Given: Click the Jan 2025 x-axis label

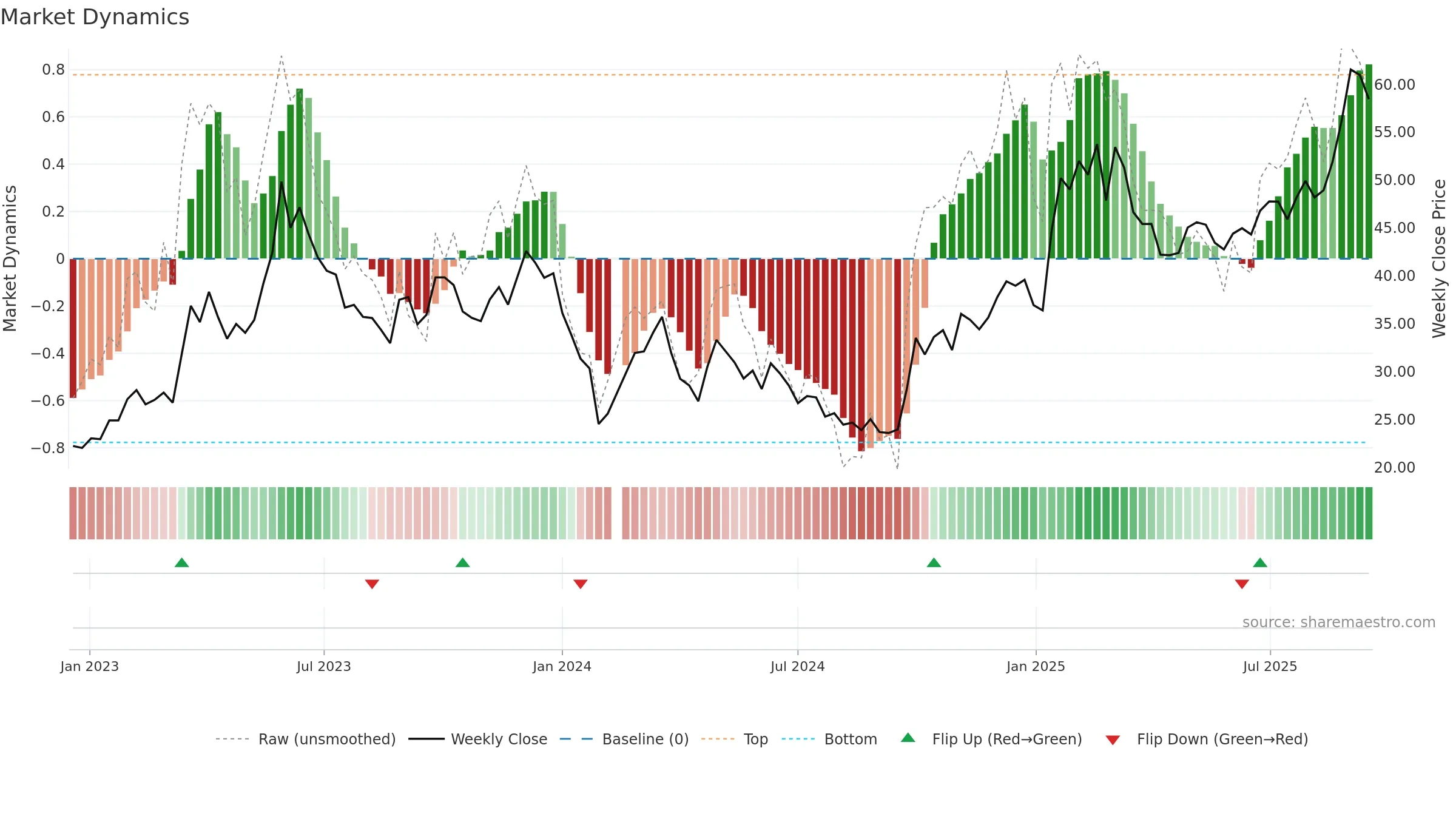Looking at the screenshot, I should point(1036,666).
